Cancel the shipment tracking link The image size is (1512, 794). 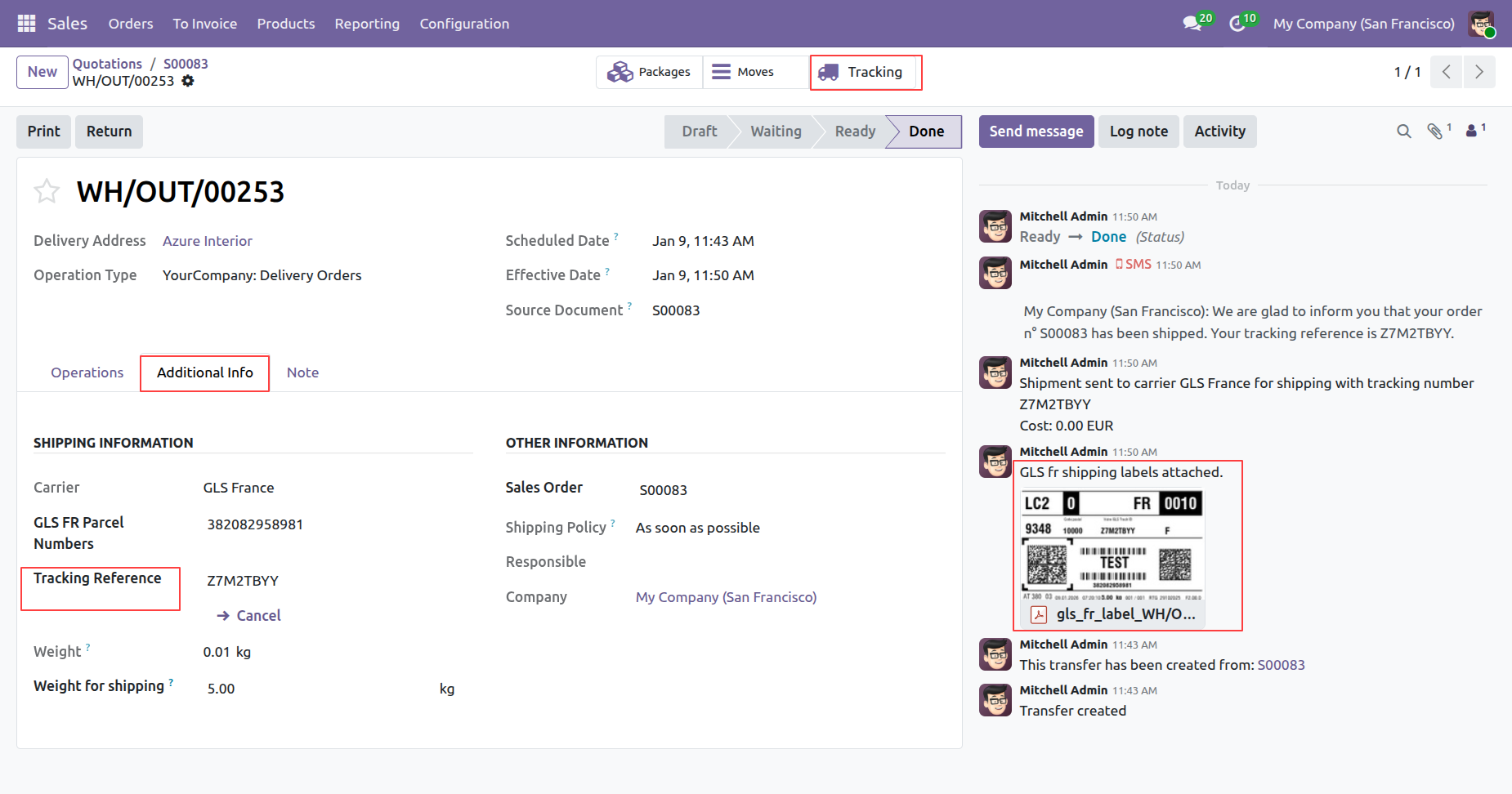click(249, 616)
